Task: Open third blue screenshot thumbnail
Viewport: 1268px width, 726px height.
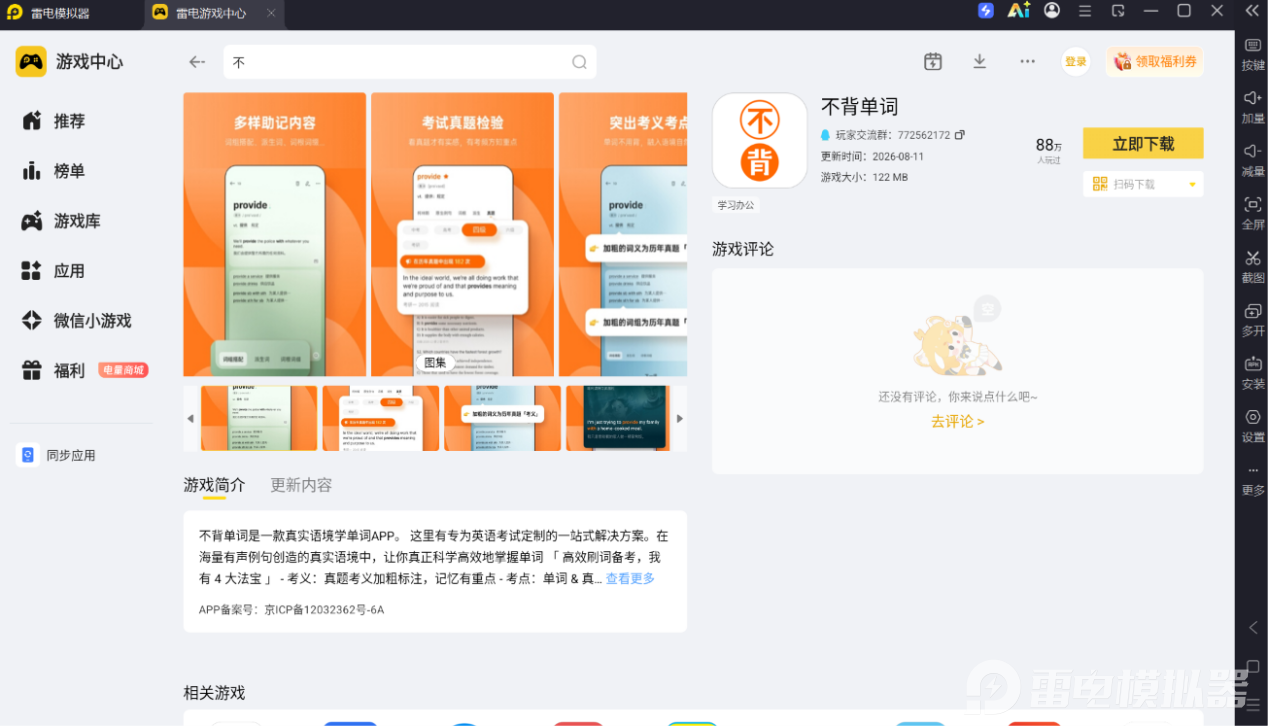Action: [502, 418]
